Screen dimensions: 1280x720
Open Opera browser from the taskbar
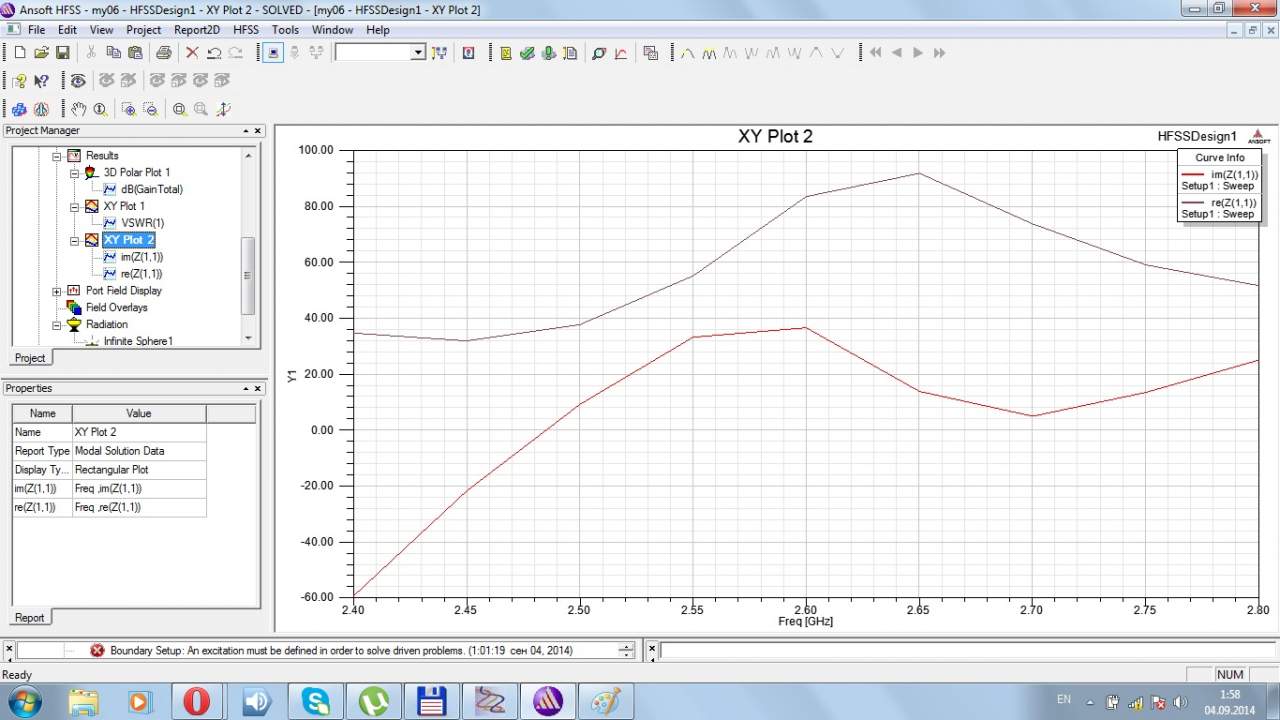click(197, 701)
